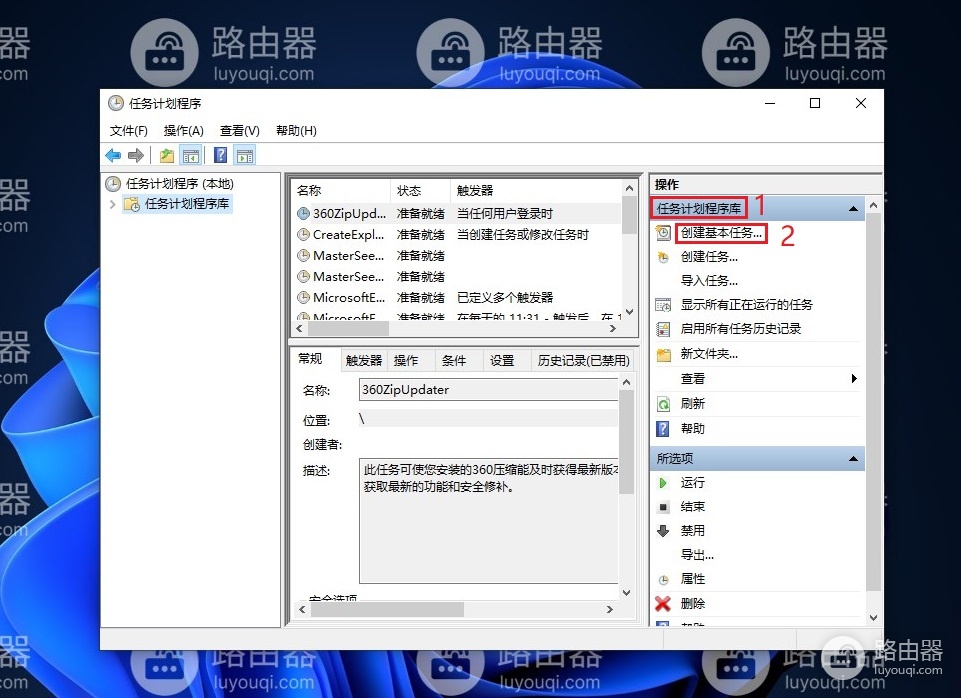Image resolution: width=961 pixels, height=698 pixels.
Task: Click the Forward arrow toolbar icon
Action: [136, 156]
